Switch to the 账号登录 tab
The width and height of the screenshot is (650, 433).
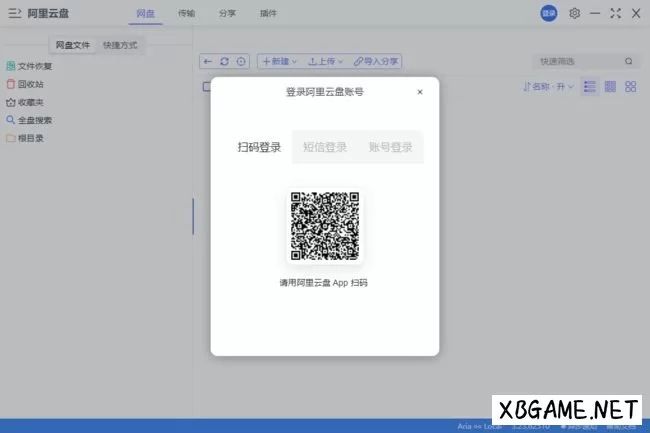click(x=390, y=147)
